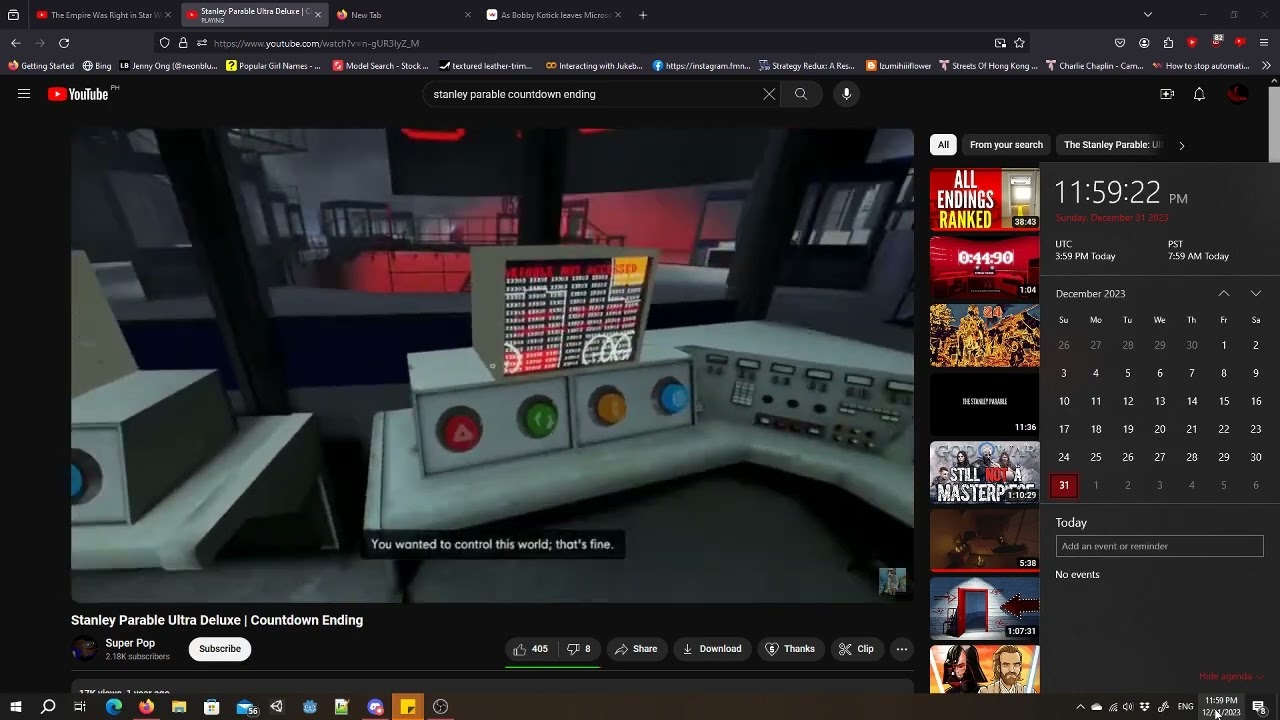Go to previous month in calendar
1280x720 pixels.
1224,294
